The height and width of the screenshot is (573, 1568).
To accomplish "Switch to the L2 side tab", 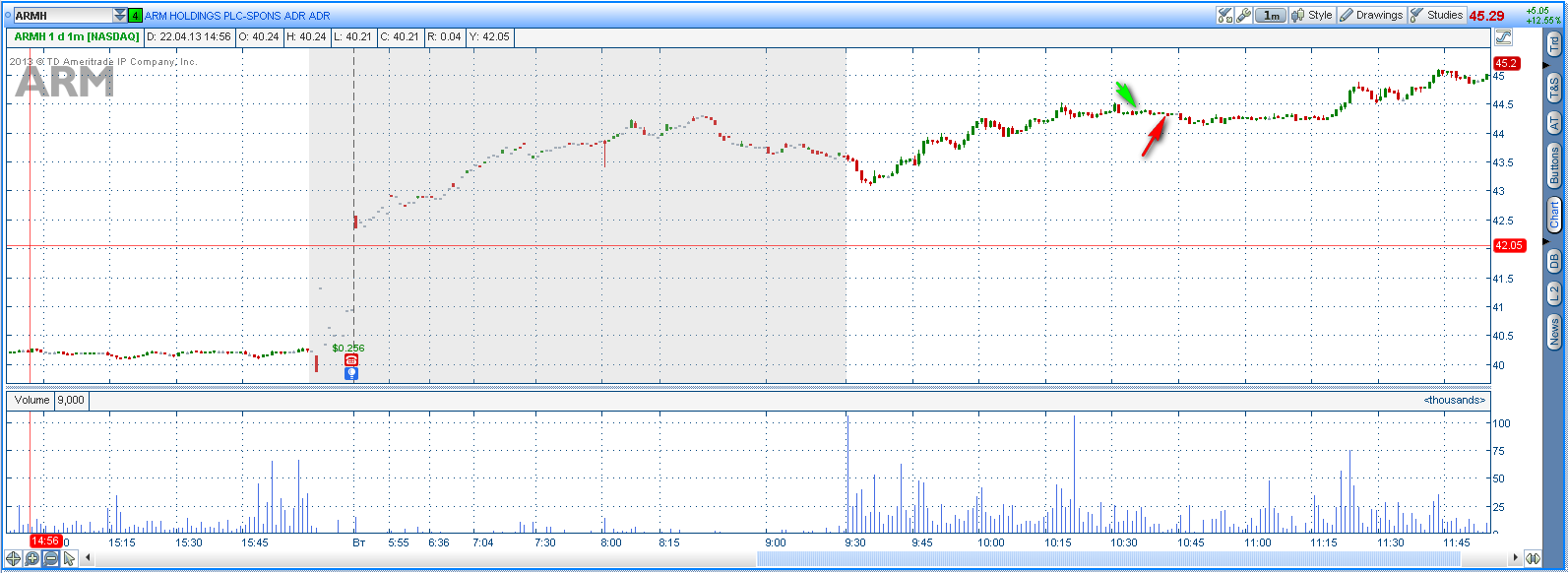I will point(1554,293).
